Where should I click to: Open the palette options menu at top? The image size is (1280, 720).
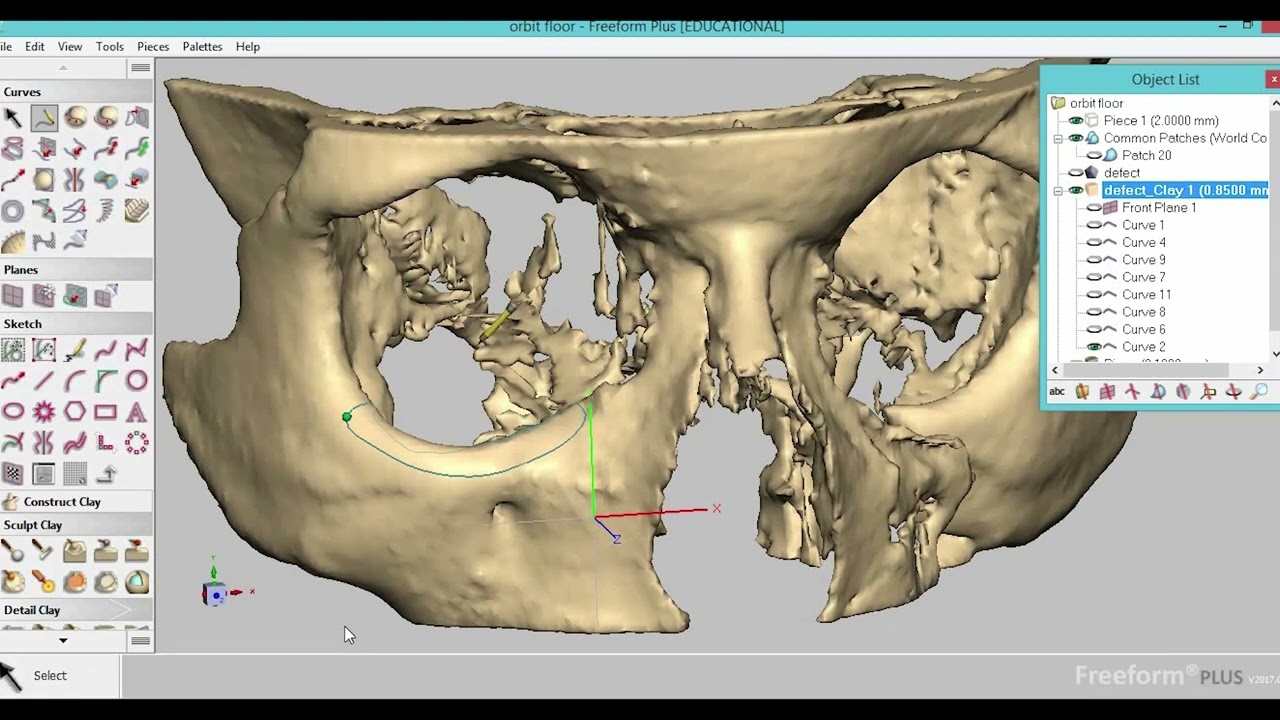[x=140, y=68]
